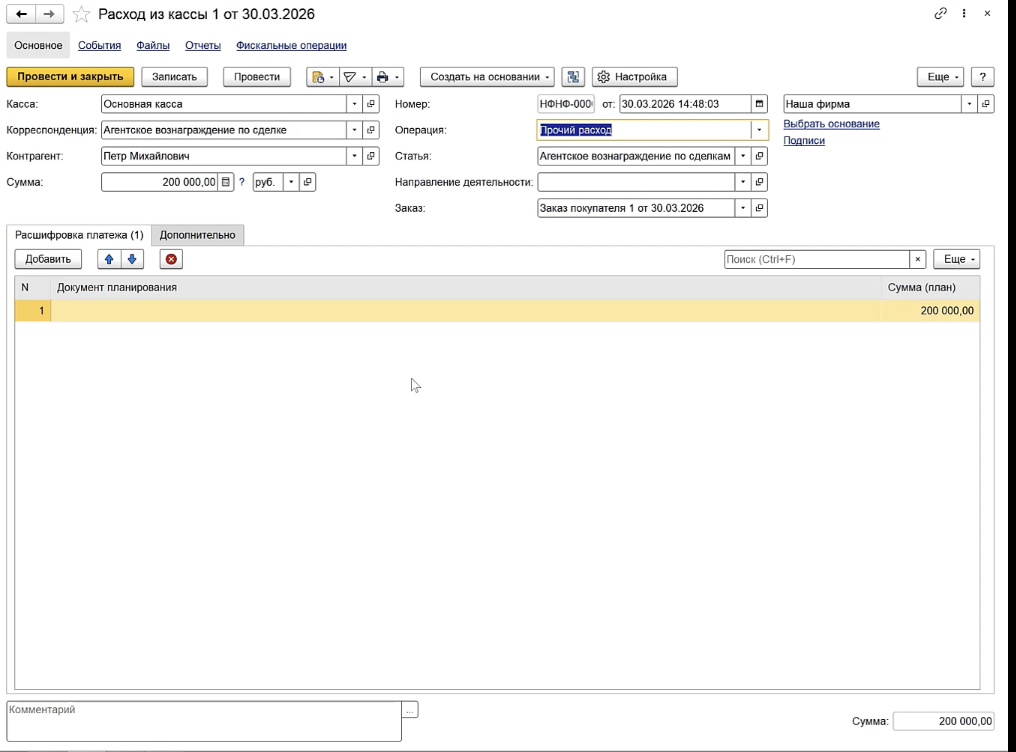The width and height of the screenshot is (1016, 752).
Task: Add document to favorites with star icon
Action: tap(81, 14)
